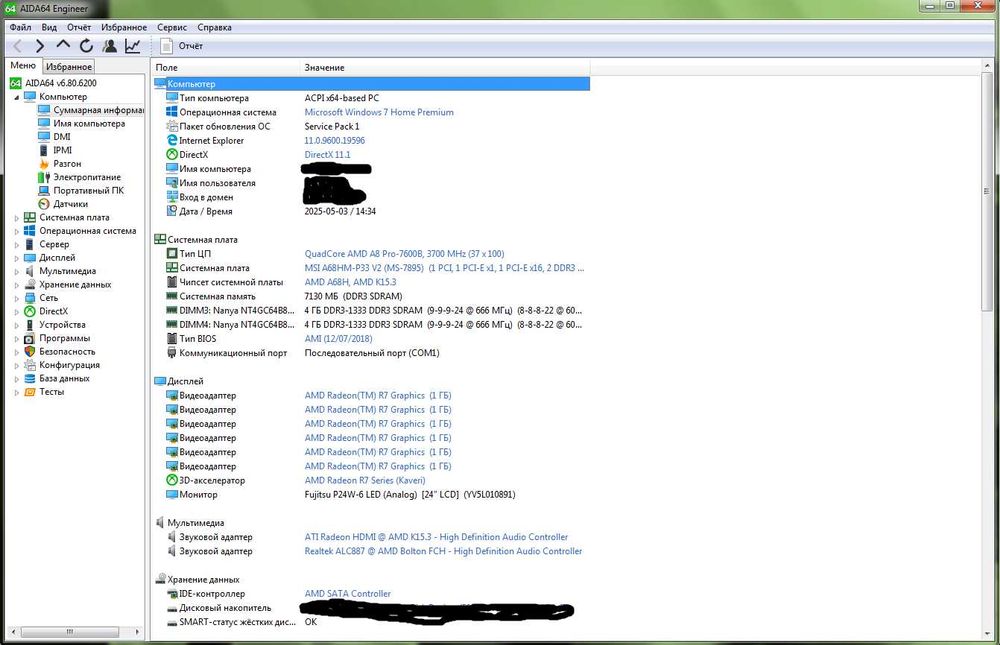Image resolution: width=1000 pixels, height=645 pixels.
Task: Open ATI Radeon HDMI audio link
Action: pos(436,537)
